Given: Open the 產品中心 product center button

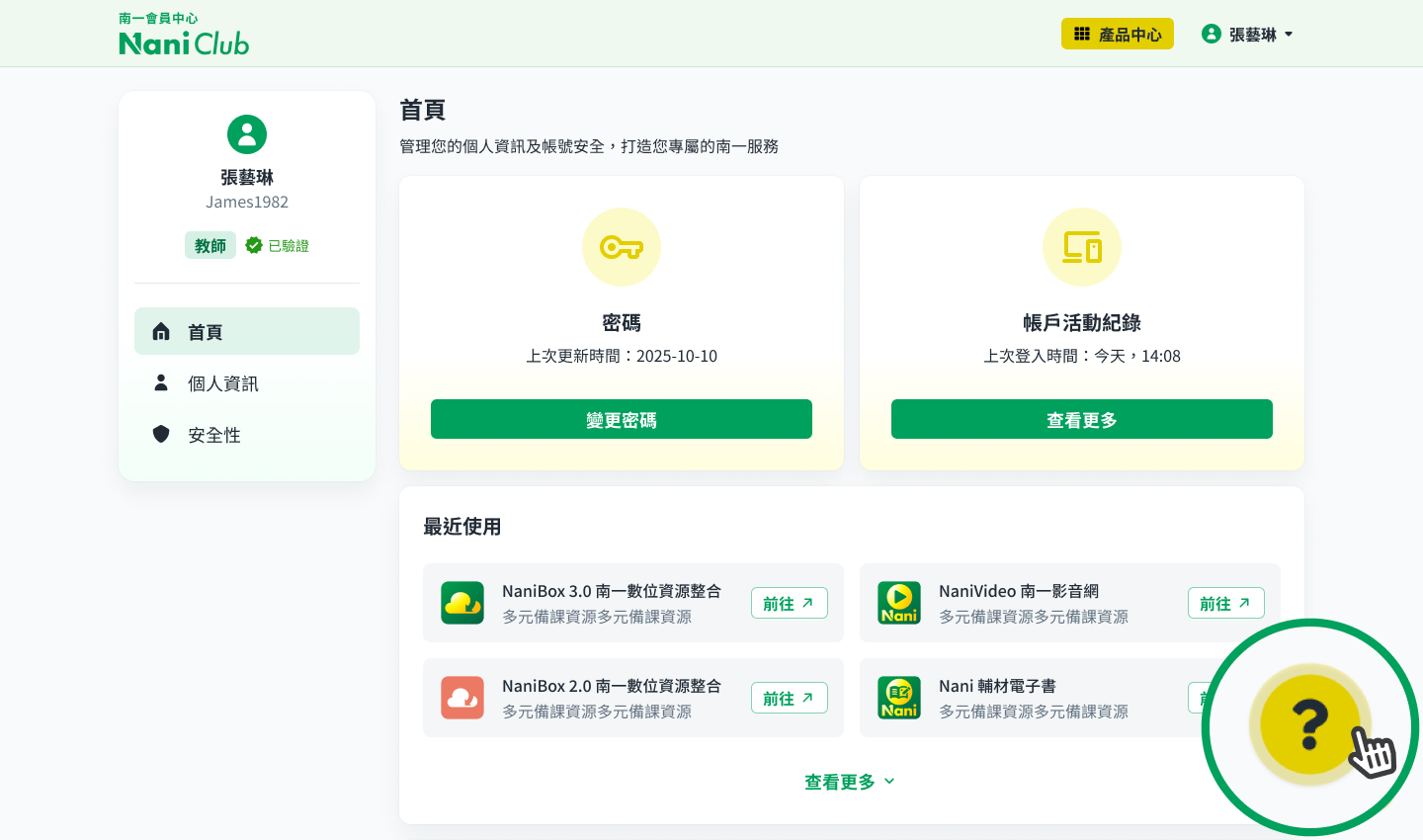Looking at the screenshot, I should point(1118,34).
